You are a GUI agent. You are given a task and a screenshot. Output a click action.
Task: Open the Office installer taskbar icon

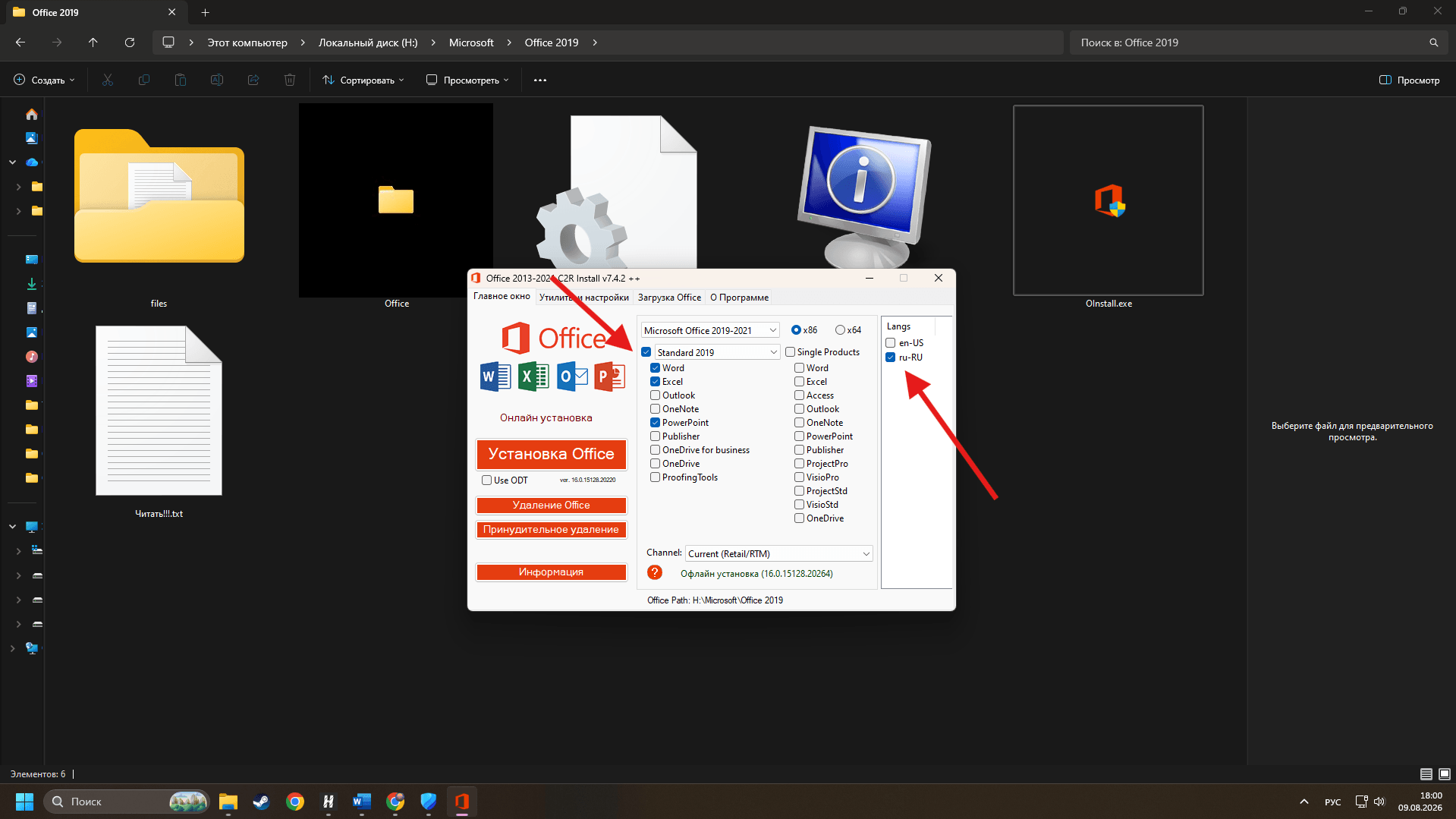click(462, 802)
